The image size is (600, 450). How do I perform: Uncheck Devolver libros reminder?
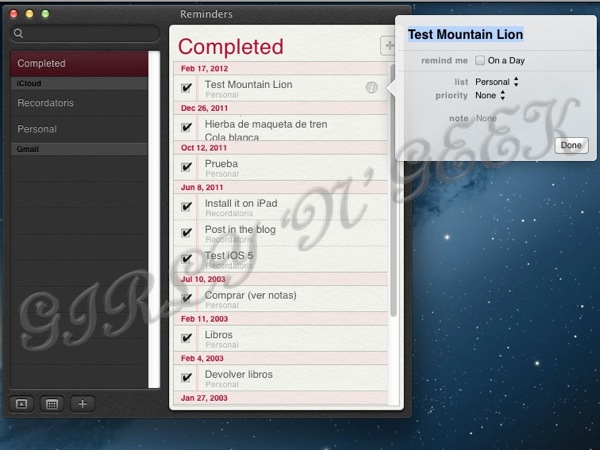coord(186,378)
